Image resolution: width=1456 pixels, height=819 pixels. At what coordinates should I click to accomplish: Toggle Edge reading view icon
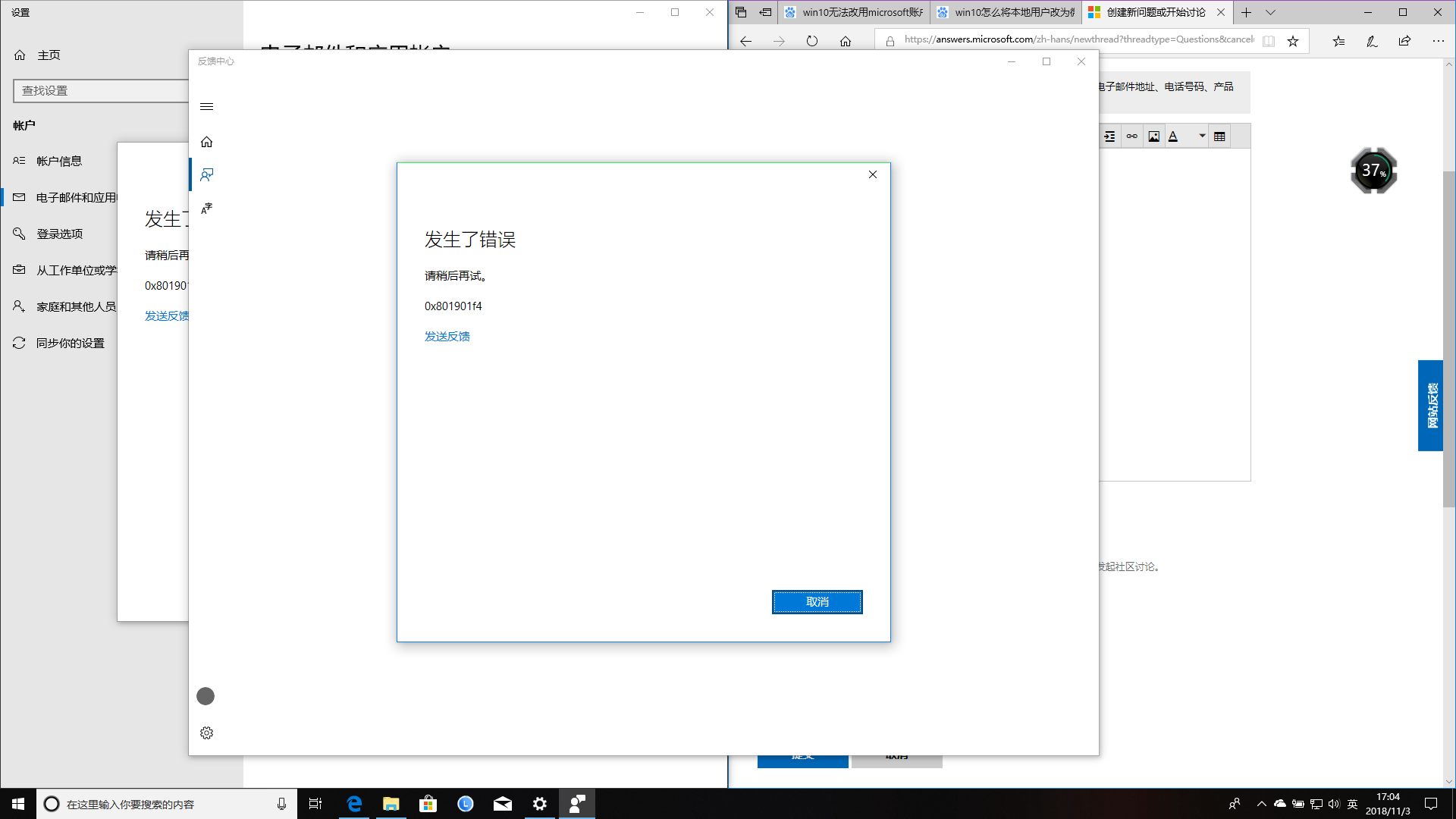pos(1269,41)
